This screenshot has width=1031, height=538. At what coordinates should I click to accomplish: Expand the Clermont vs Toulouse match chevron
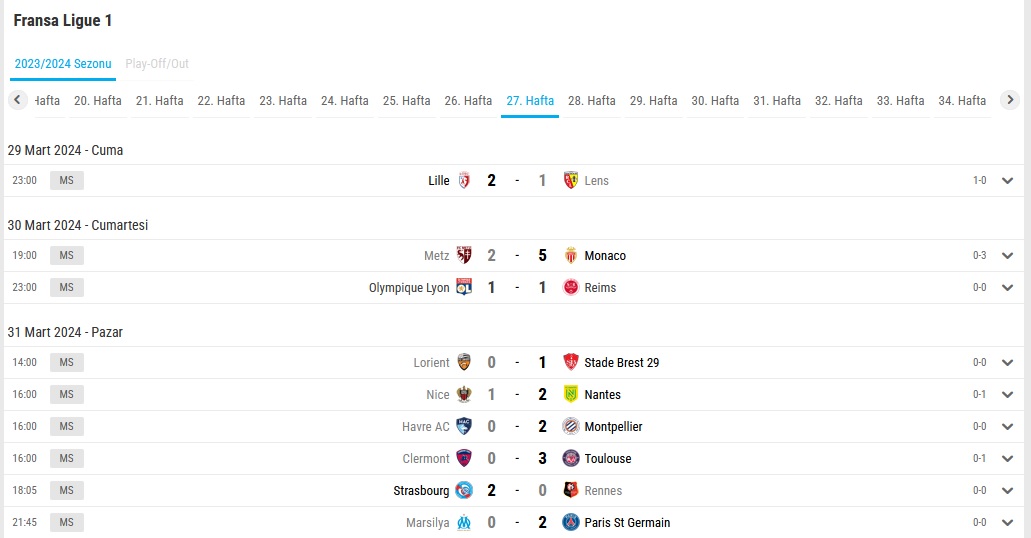click(x=1007, y=459)
